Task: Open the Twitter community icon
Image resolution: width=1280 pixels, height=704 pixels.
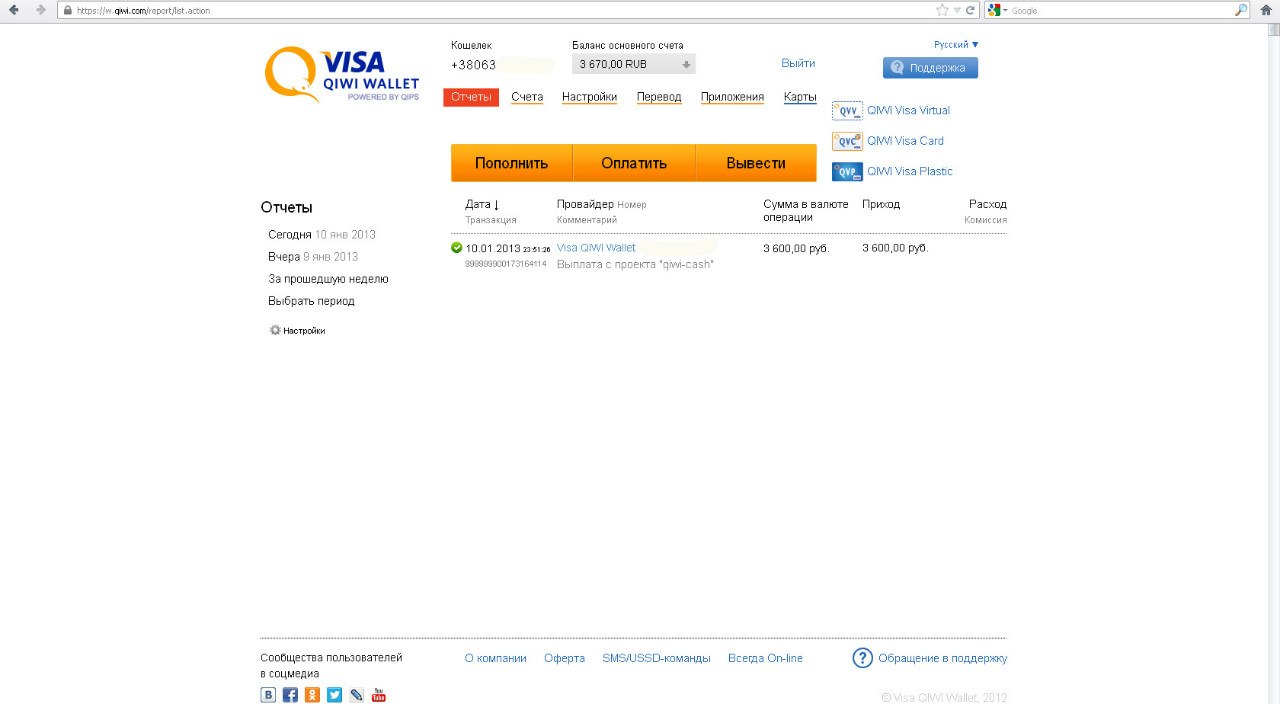Action: 334,695
